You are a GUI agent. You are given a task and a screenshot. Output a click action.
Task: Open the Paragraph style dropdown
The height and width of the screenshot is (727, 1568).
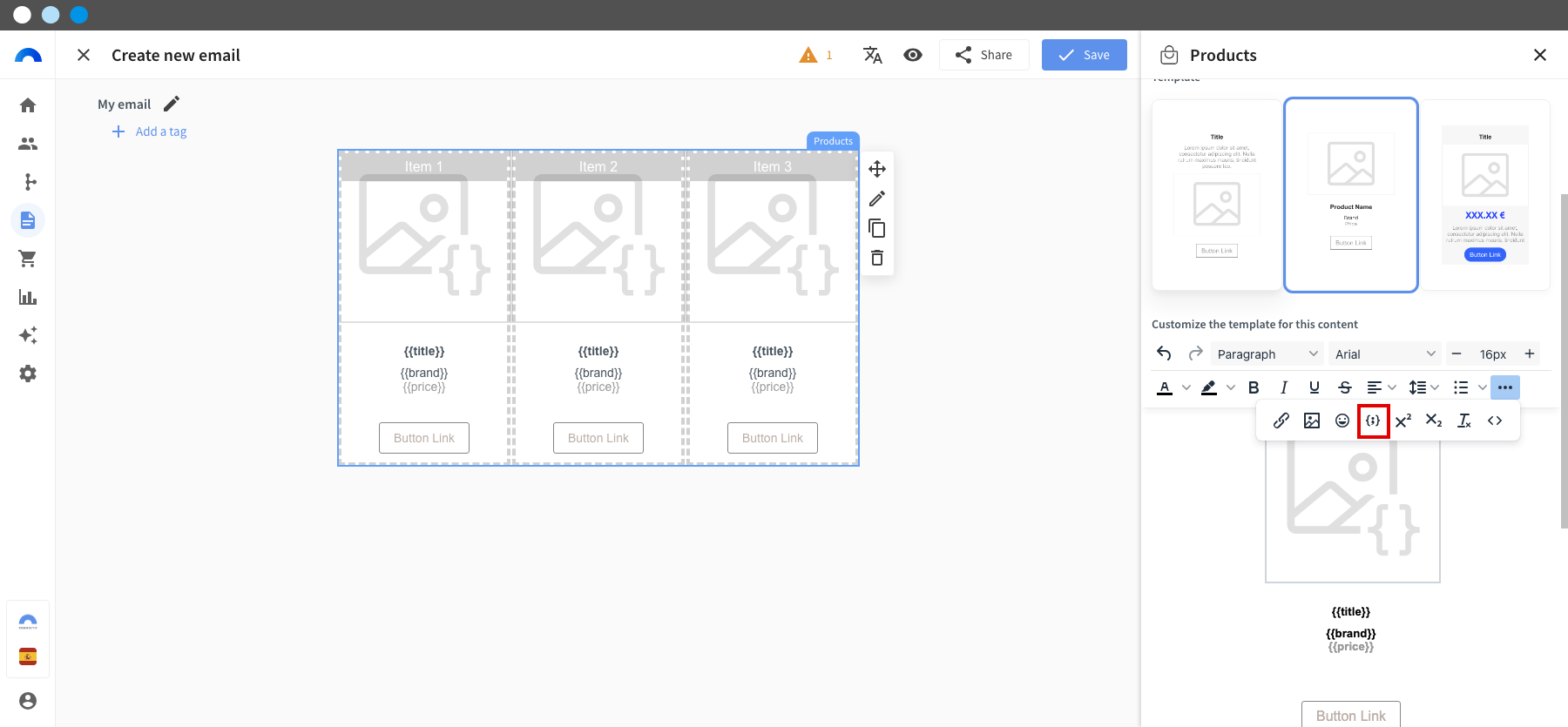(x=1267, y=353)
